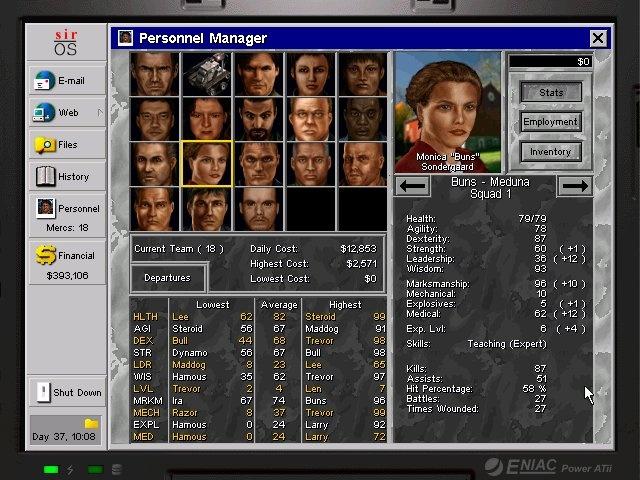
Task: Select the first merc portrait in the top row
Action: tap(154, 73)
